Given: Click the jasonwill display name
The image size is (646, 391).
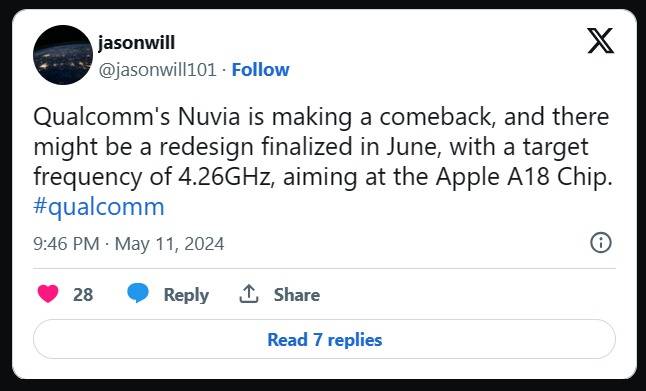Looking at the screenshot, I should pyautogui.click(x=137, y=43).
